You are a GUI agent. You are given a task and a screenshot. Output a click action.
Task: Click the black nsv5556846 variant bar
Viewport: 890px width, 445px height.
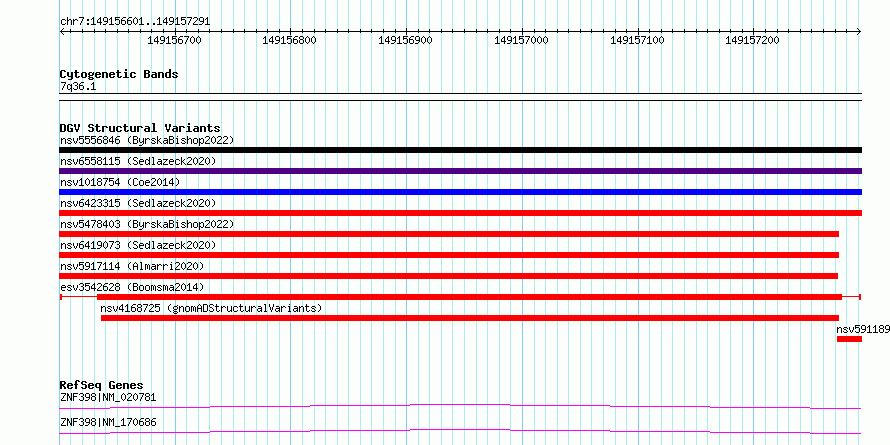click(x=460, y=150)
